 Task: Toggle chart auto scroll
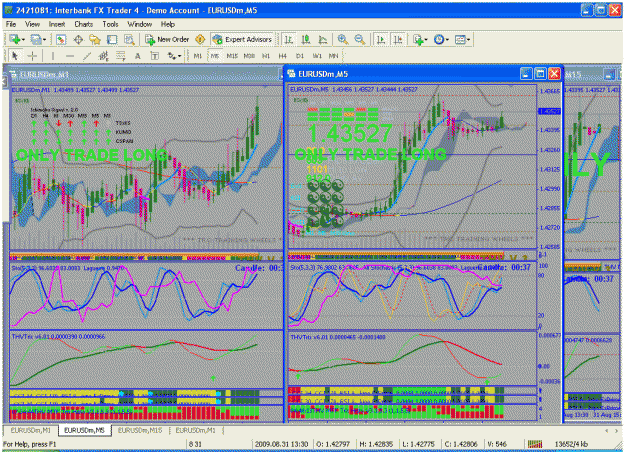pos(381,39)
